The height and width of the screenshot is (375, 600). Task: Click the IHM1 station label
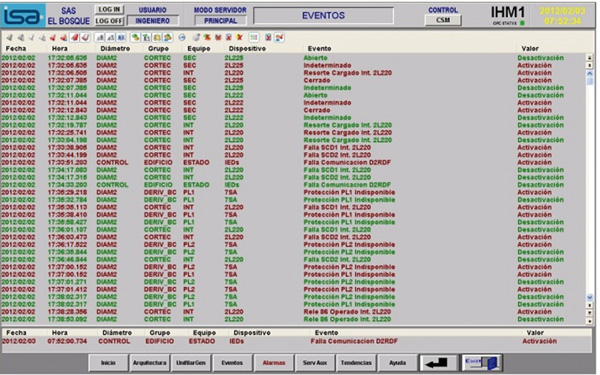[508, 13]
